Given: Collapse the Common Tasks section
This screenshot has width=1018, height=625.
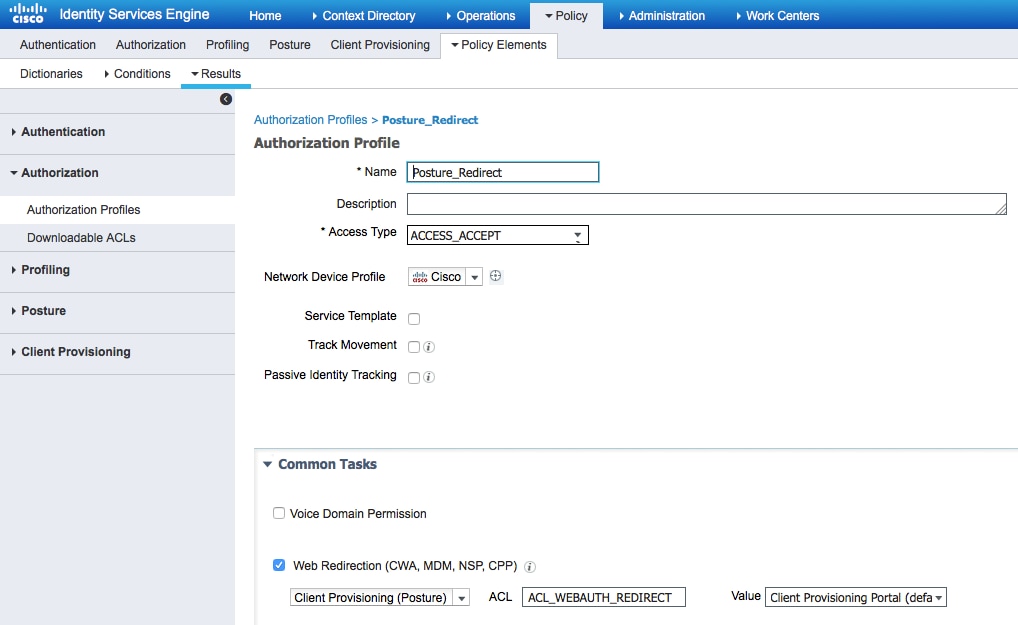Looking at the screenshot, I should pos(267,465).
